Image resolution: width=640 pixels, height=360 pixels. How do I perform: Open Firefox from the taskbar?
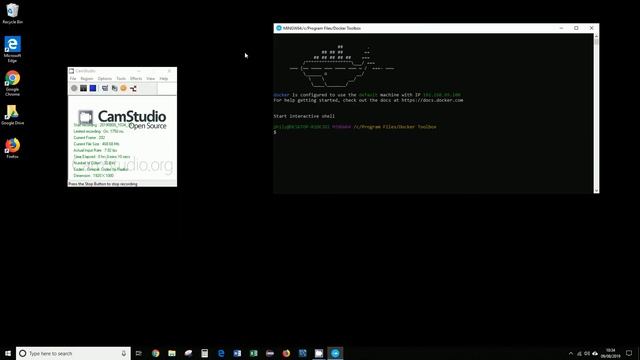tap(286, 353)
